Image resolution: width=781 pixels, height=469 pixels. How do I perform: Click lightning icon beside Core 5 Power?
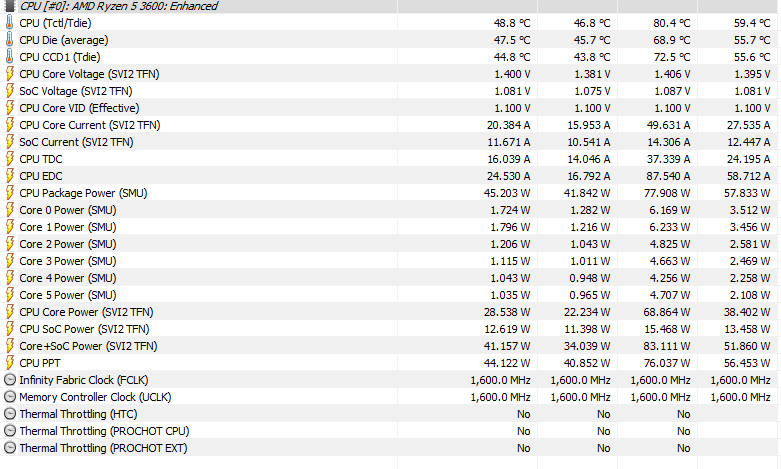click(9, 295)
